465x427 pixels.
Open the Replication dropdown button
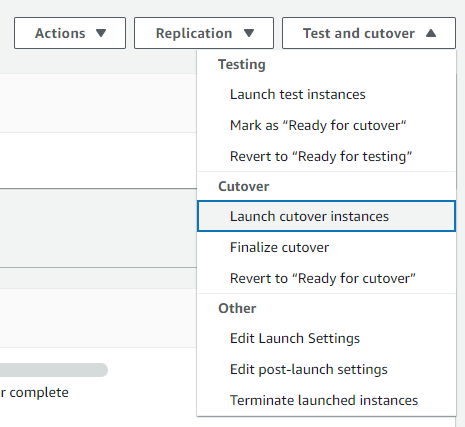pyautogui.click(x=204, y=33)
